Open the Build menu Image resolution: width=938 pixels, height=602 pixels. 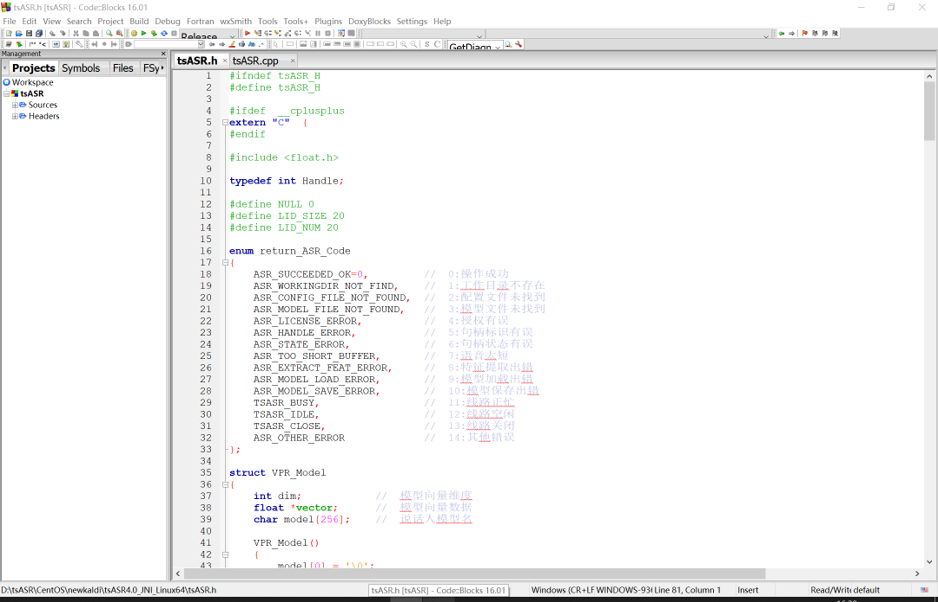tap(139, 21)
